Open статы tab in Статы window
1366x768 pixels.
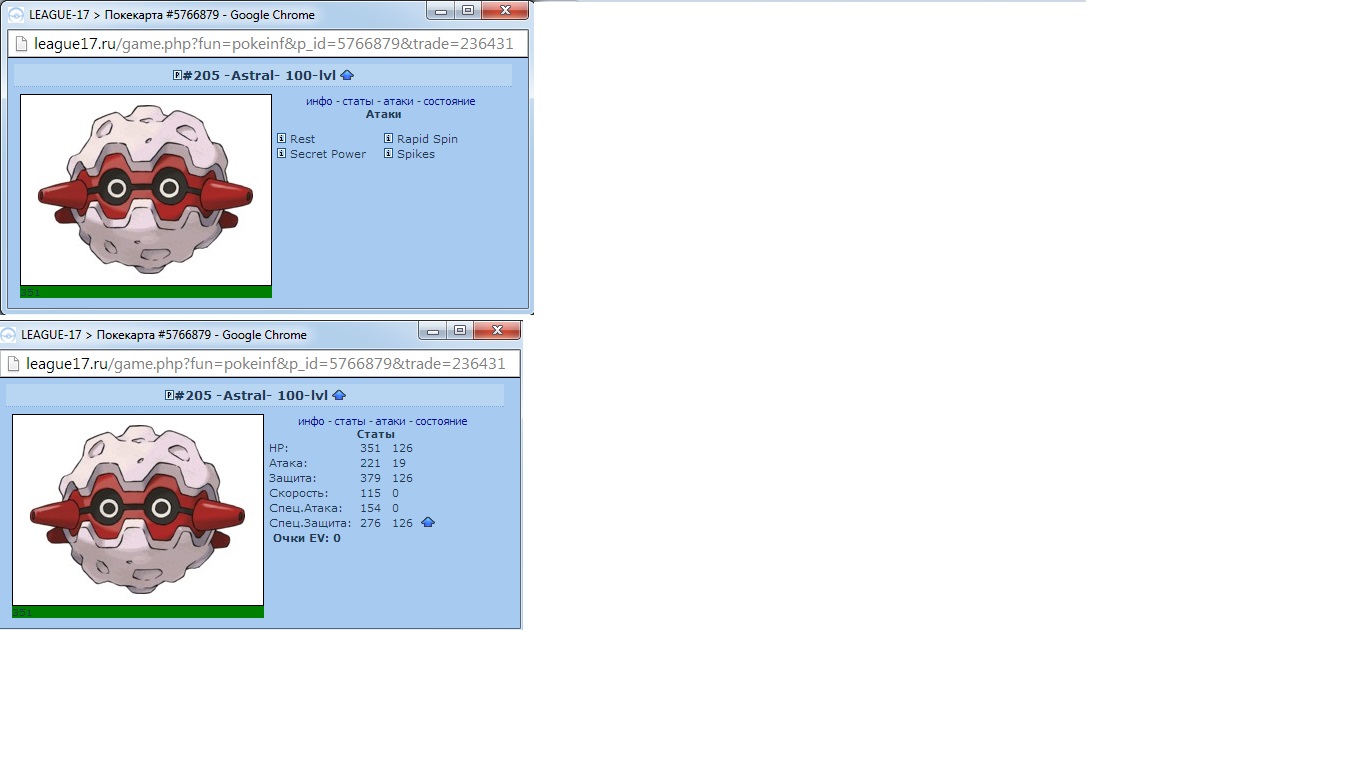tap(350, 421)
